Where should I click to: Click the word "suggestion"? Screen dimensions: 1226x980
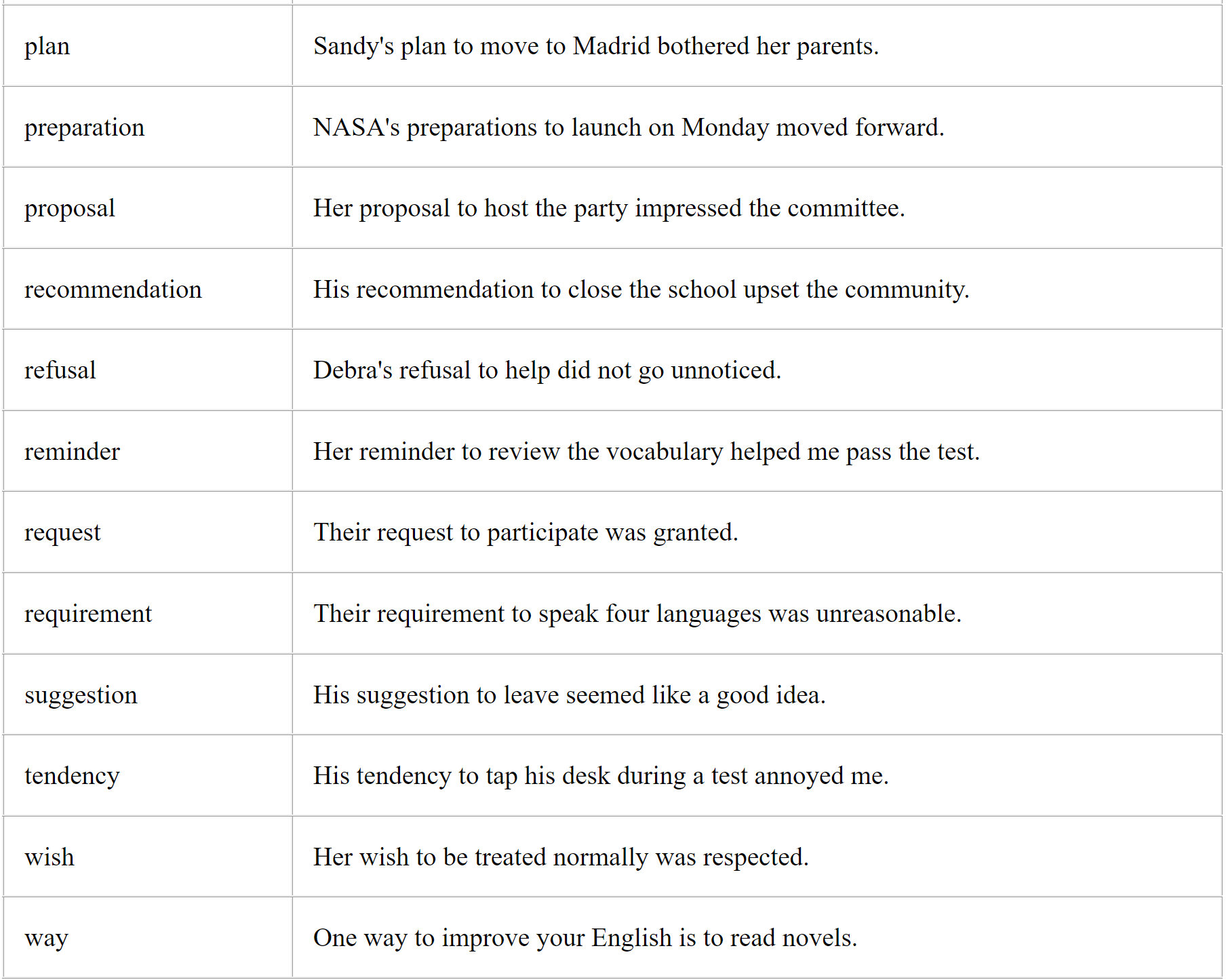(81, 695)
